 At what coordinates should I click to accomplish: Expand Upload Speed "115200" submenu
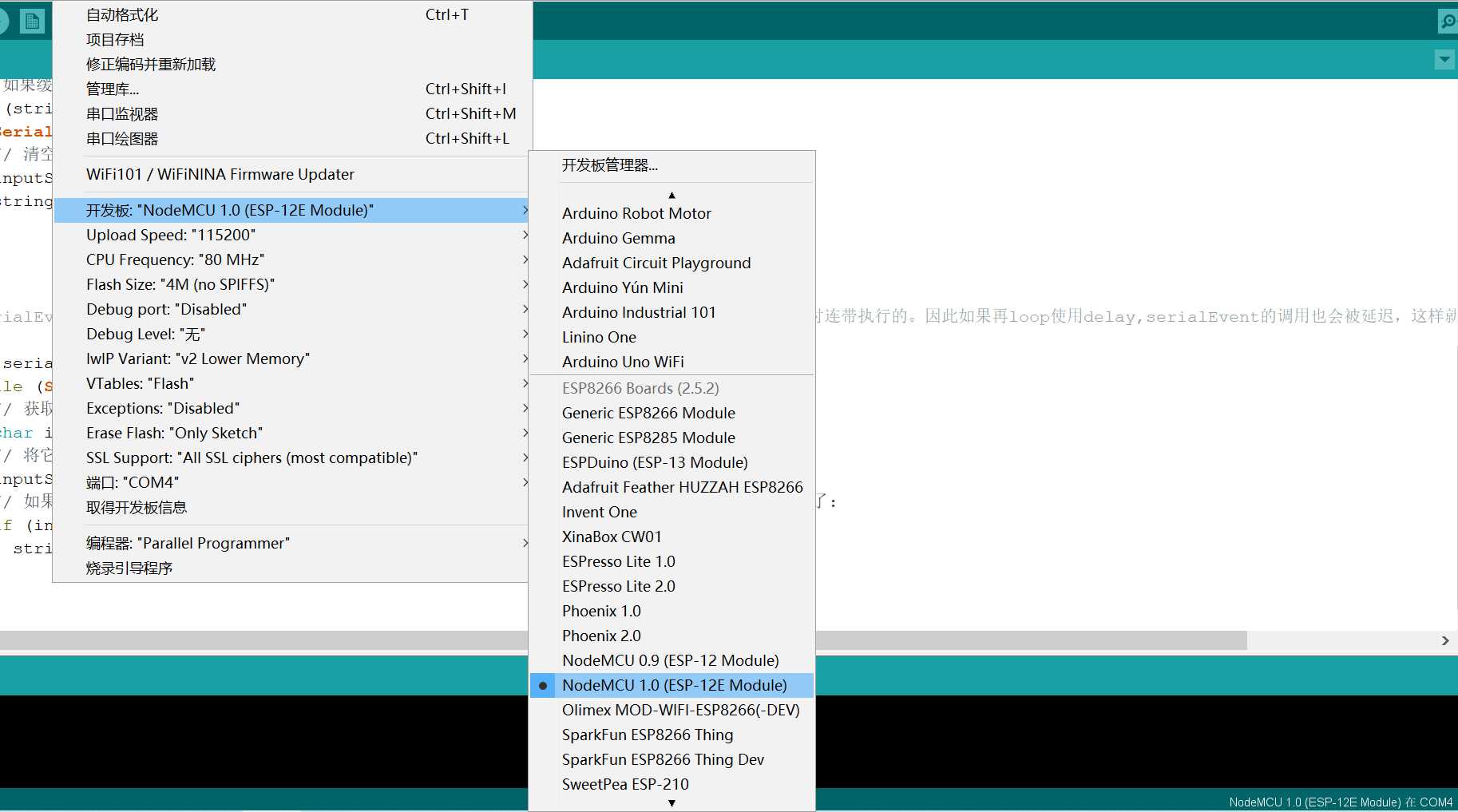point(292,235)
